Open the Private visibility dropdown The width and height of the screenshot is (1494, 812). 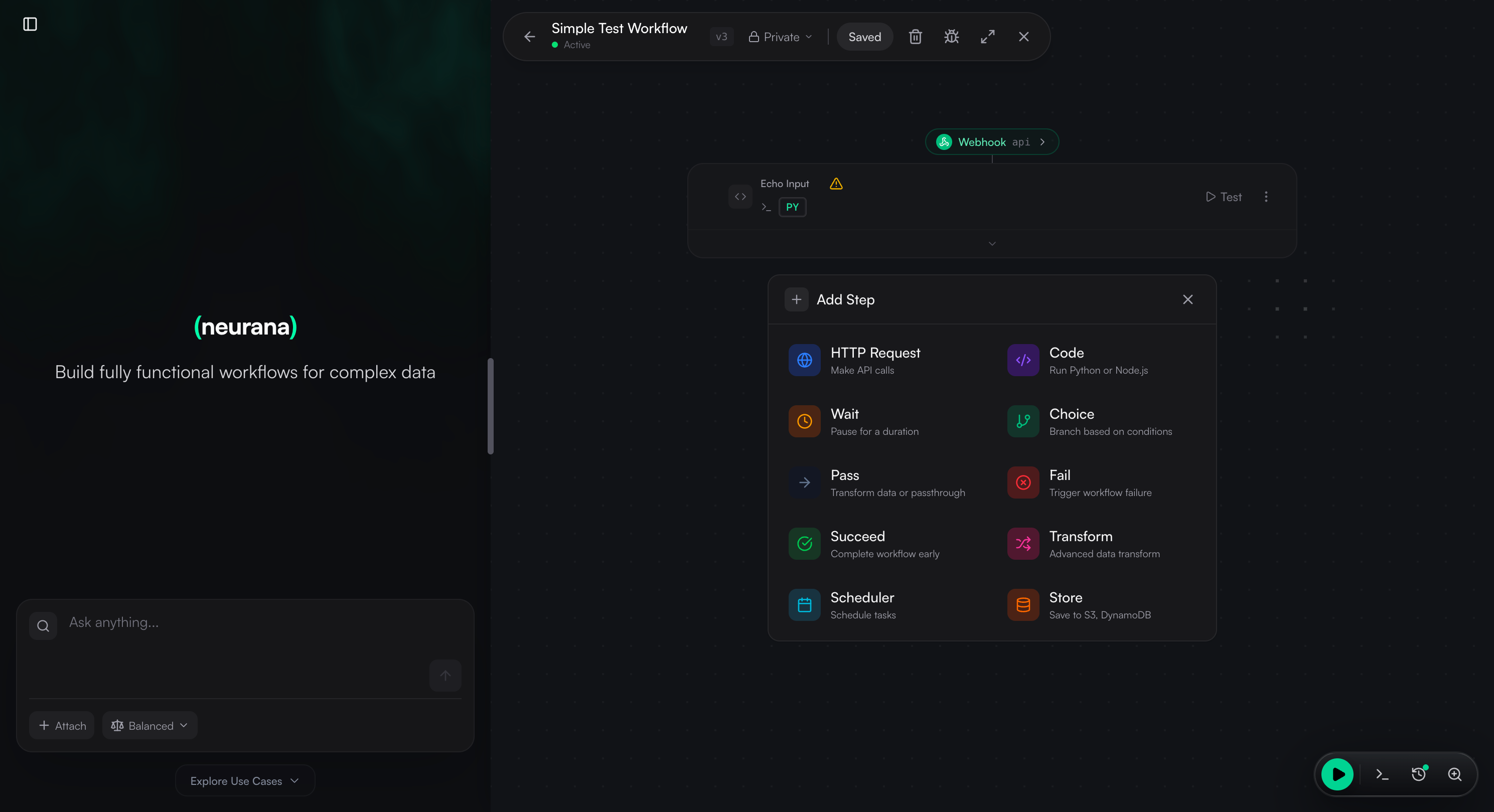coord(780,37)
